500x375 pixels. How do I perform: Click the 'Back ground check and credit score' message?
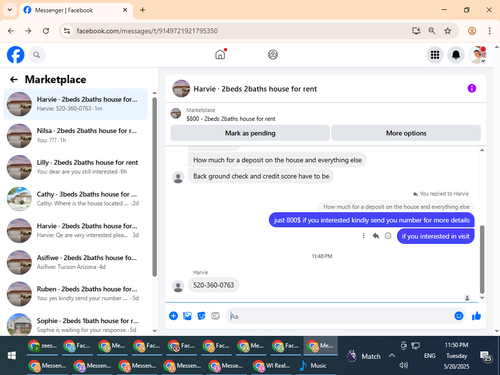tap(261, 176)
